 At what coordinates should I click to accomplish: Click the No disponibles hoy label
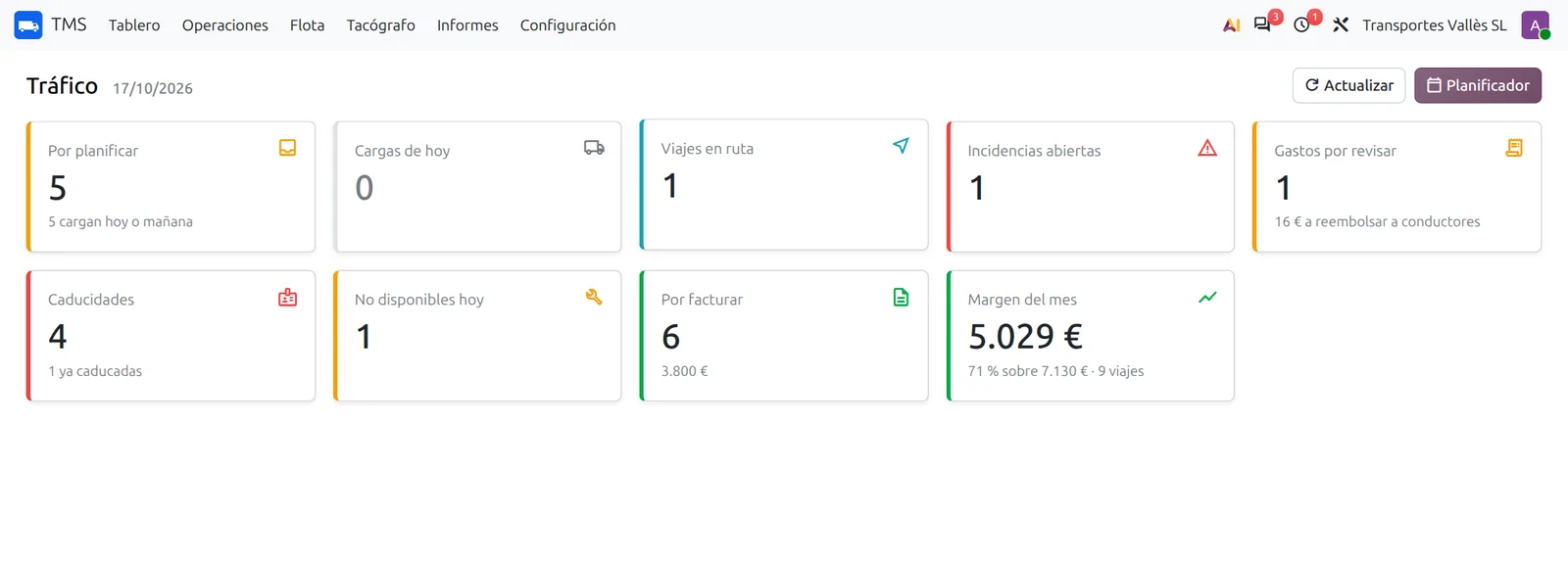tap(419, 300)
